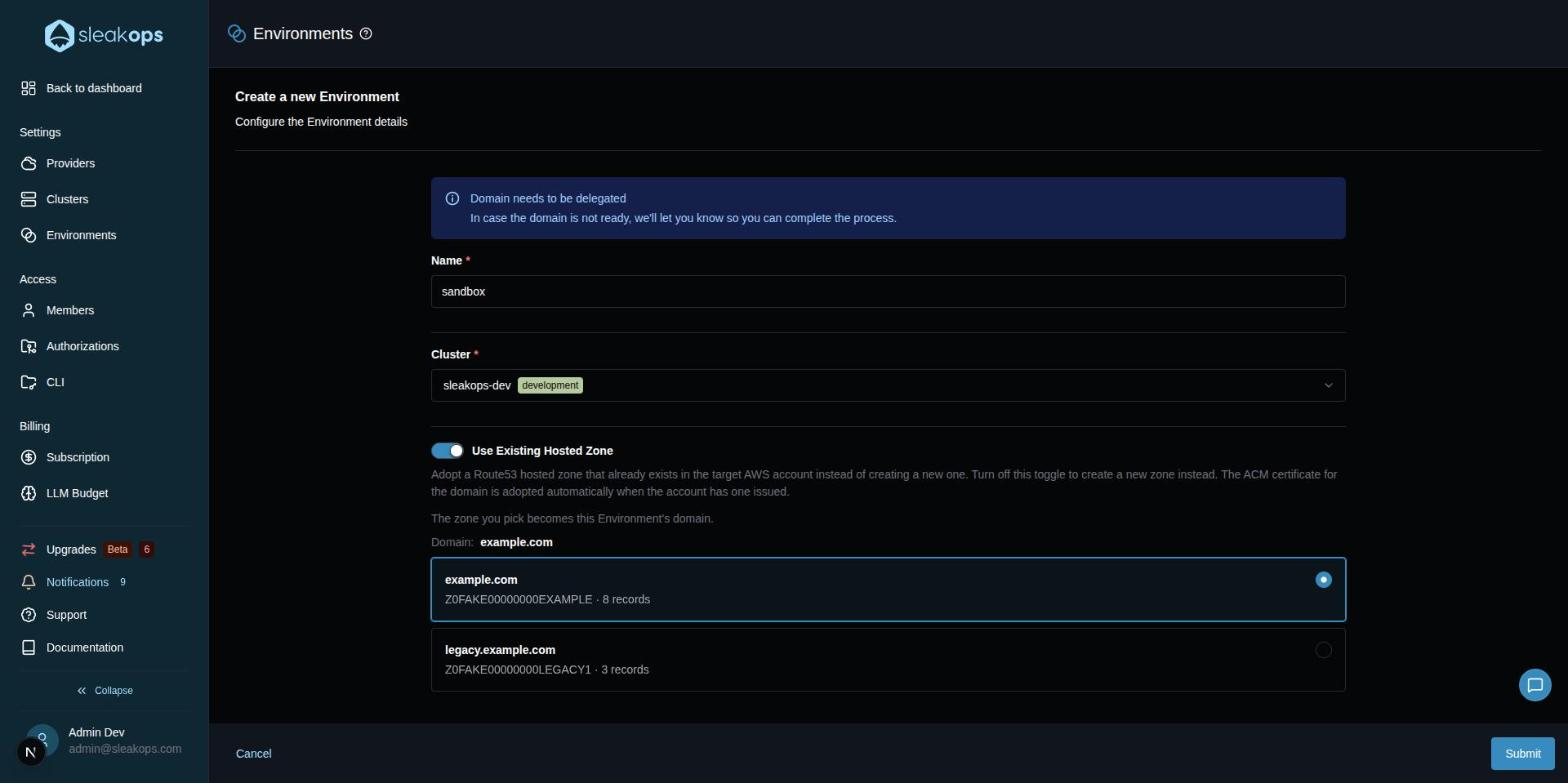Click the Members person icon
Image resolution: width=1568 pixels, height=783 pixels.
[x=28, y=311]
